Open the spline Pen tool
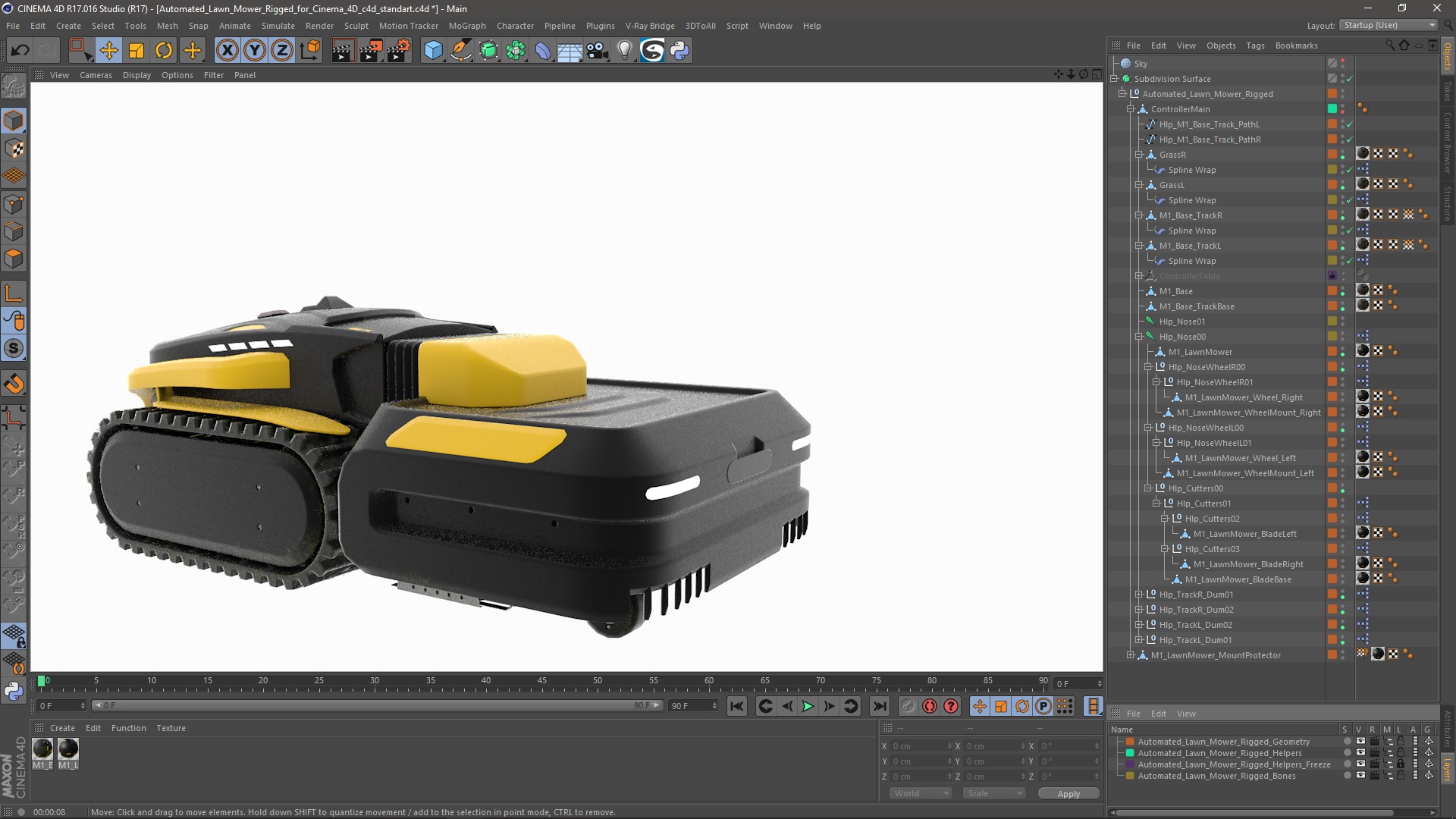 (461, 51)
